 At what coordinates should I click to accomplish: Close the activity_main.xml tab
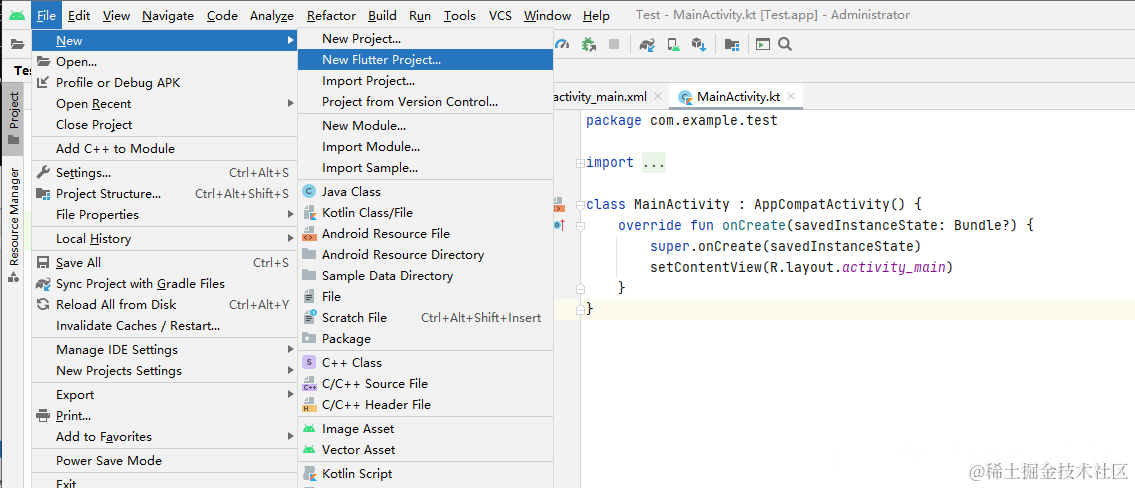657,96
